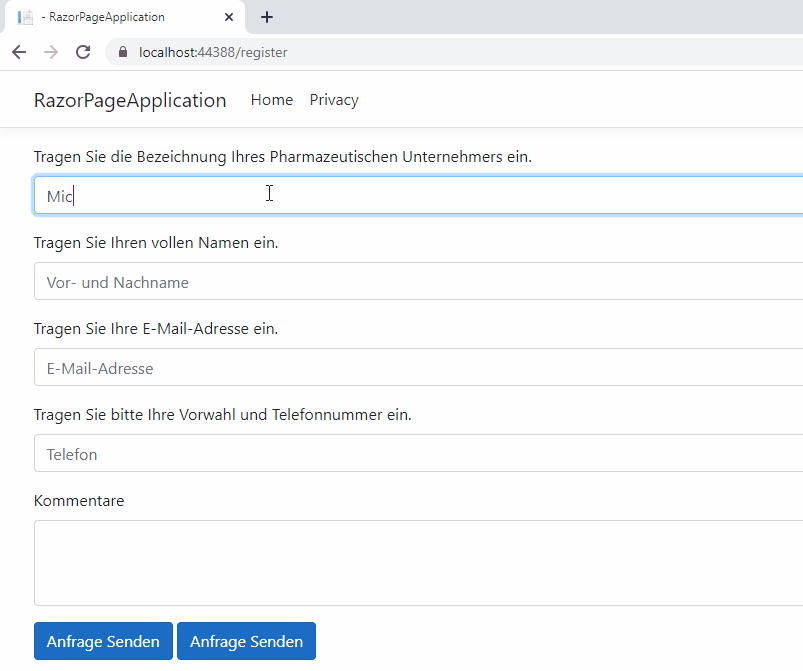This screenshot has height=671, width=803.
Task: Click the label about Pharmazeutischen Unternehmers
Action: click(x=283, y=157)
